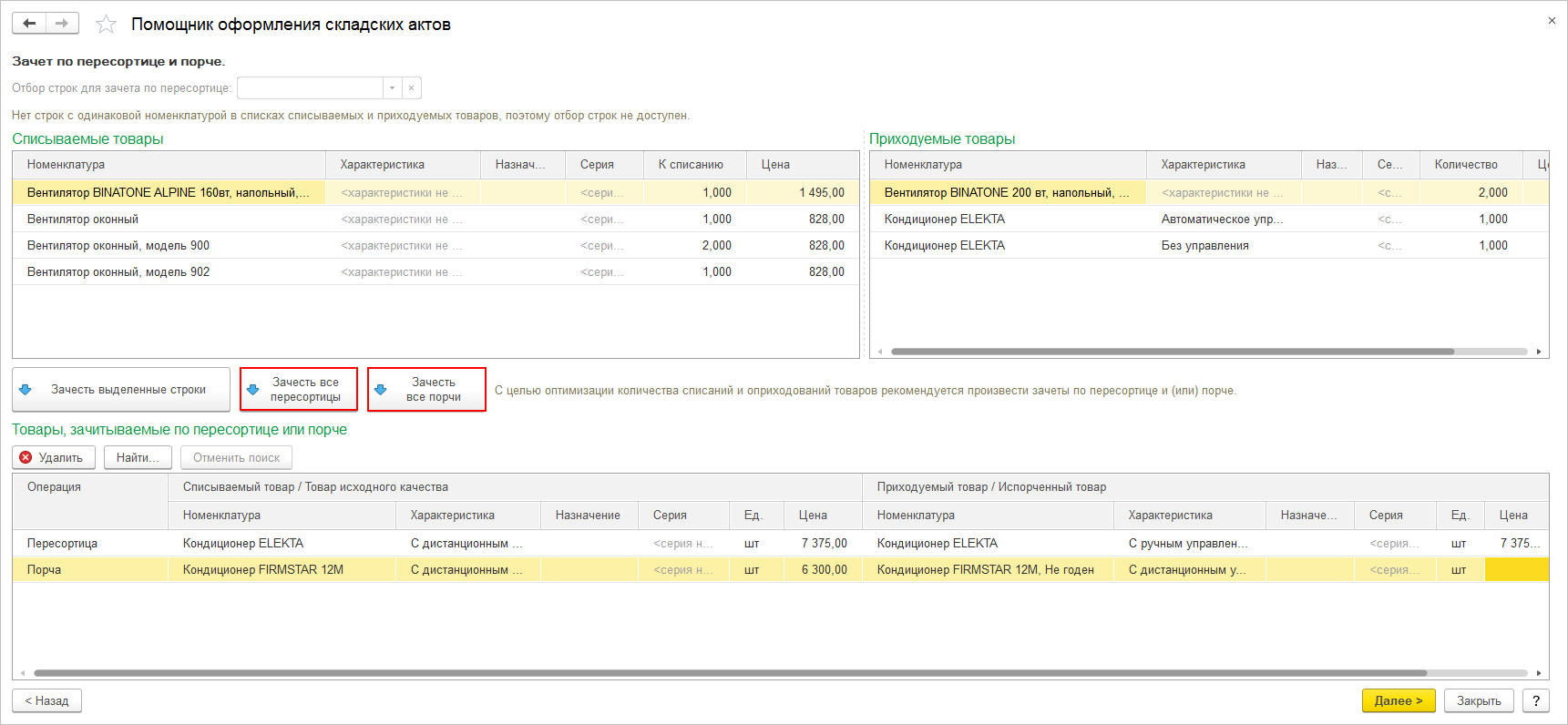Expand the row filter dropdown arrow
Viewport: 1568px width, 725px height.
pyautogui.click(x=393, y=88)
